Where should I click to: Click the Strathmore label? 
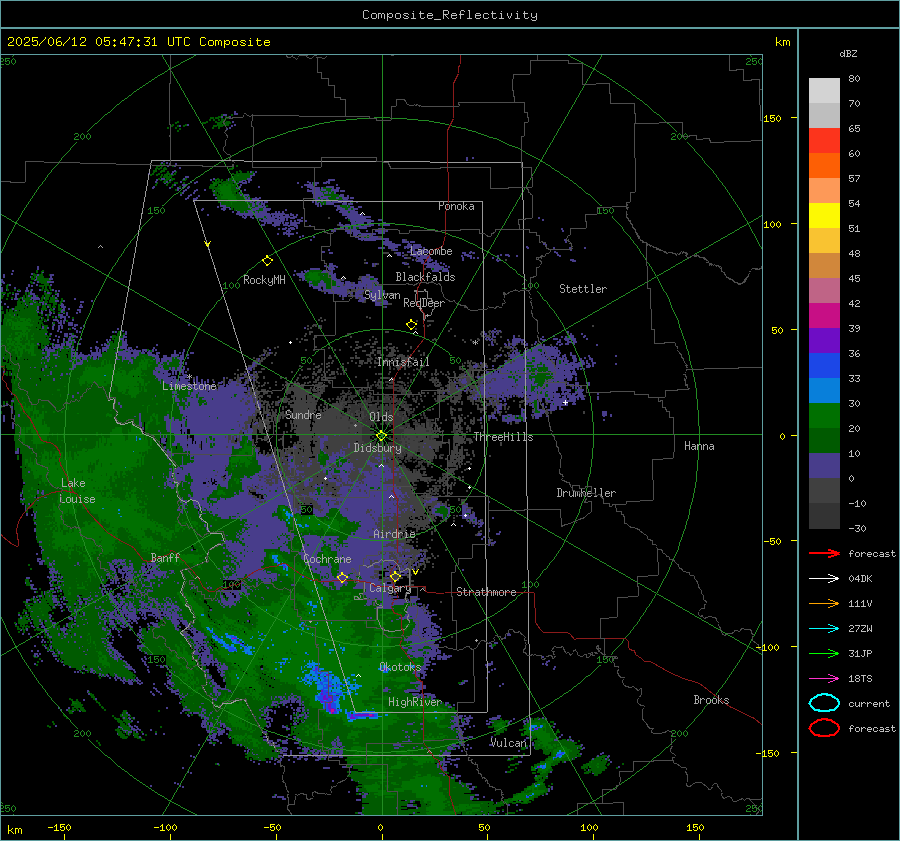coord(486,592)
